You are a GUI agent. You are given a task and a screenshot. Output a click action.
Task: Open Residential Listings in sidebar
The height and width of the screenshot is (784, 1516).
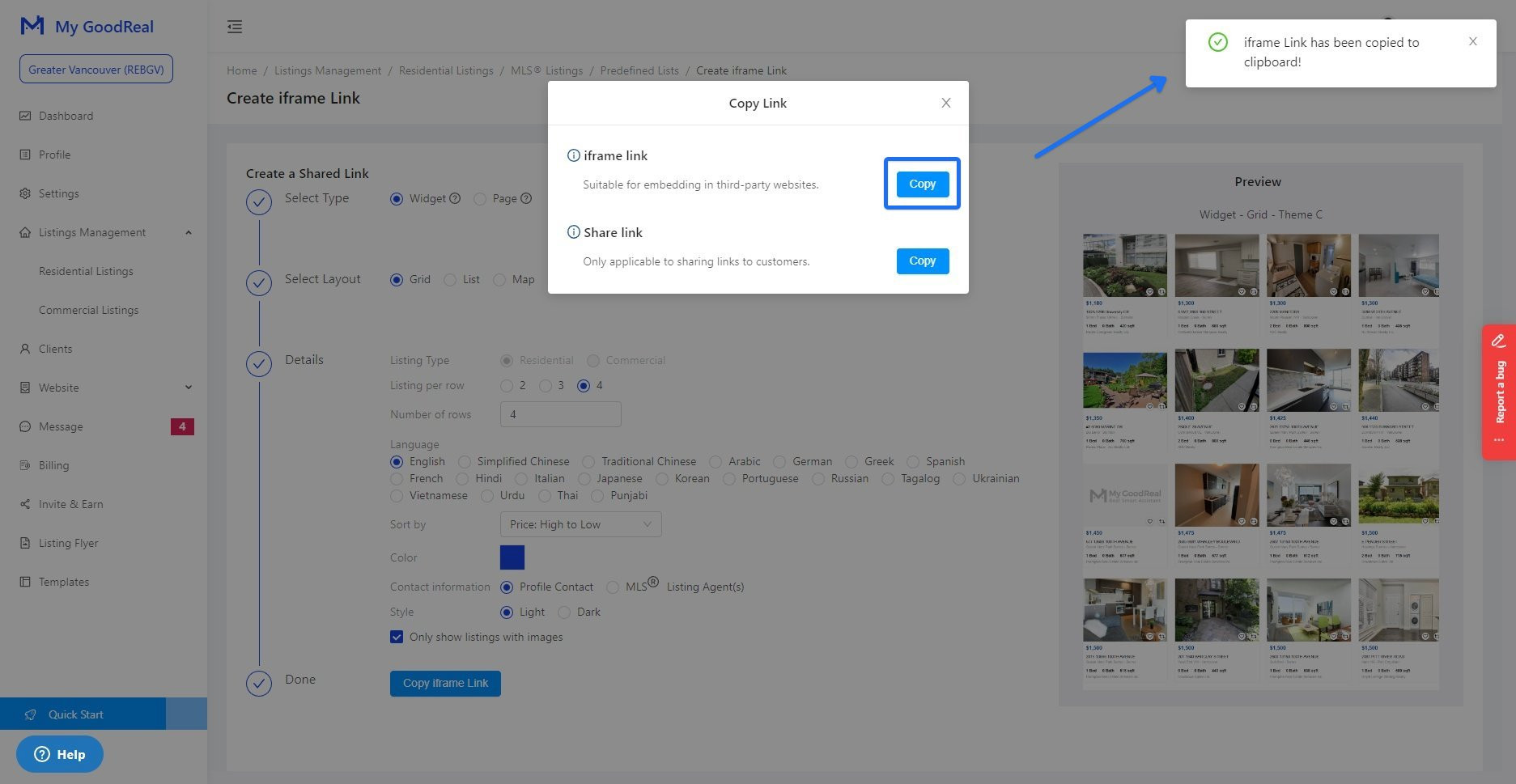86,271
